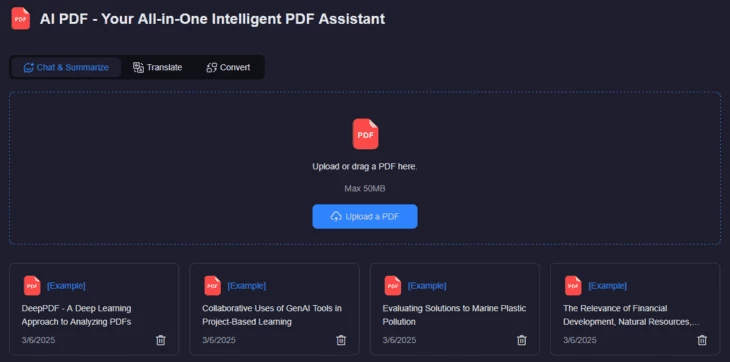Delete the Financial Development example via trash icon
This screenshot has width=730, height=362.
click(702, 340)
